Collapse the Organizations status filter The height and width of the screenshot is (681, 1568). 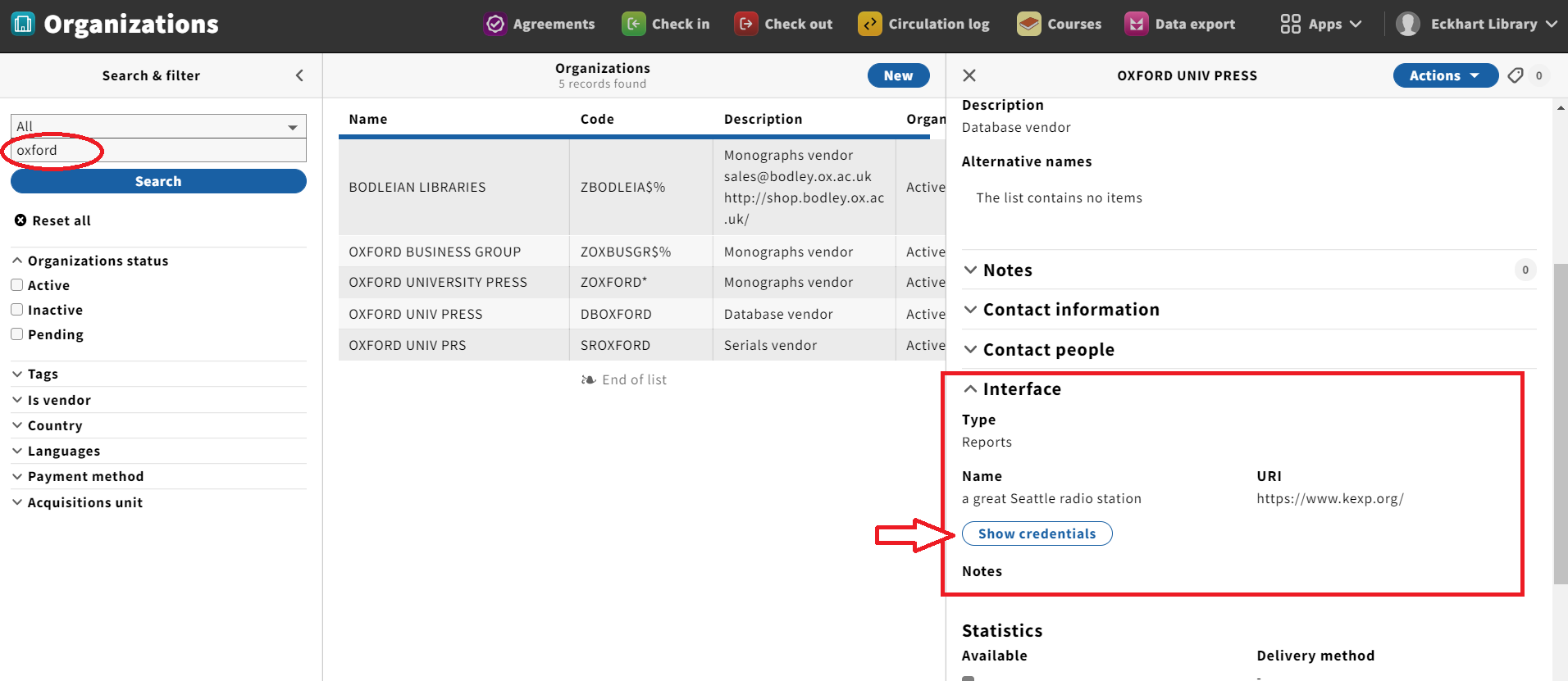90,261
